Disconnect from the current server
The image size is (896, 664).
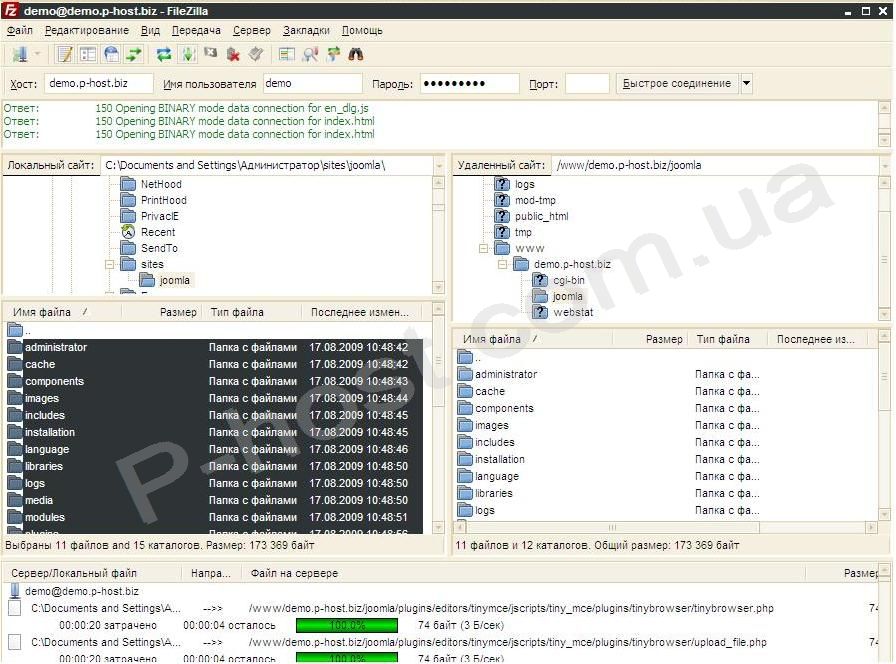click(x=233, y=54)
